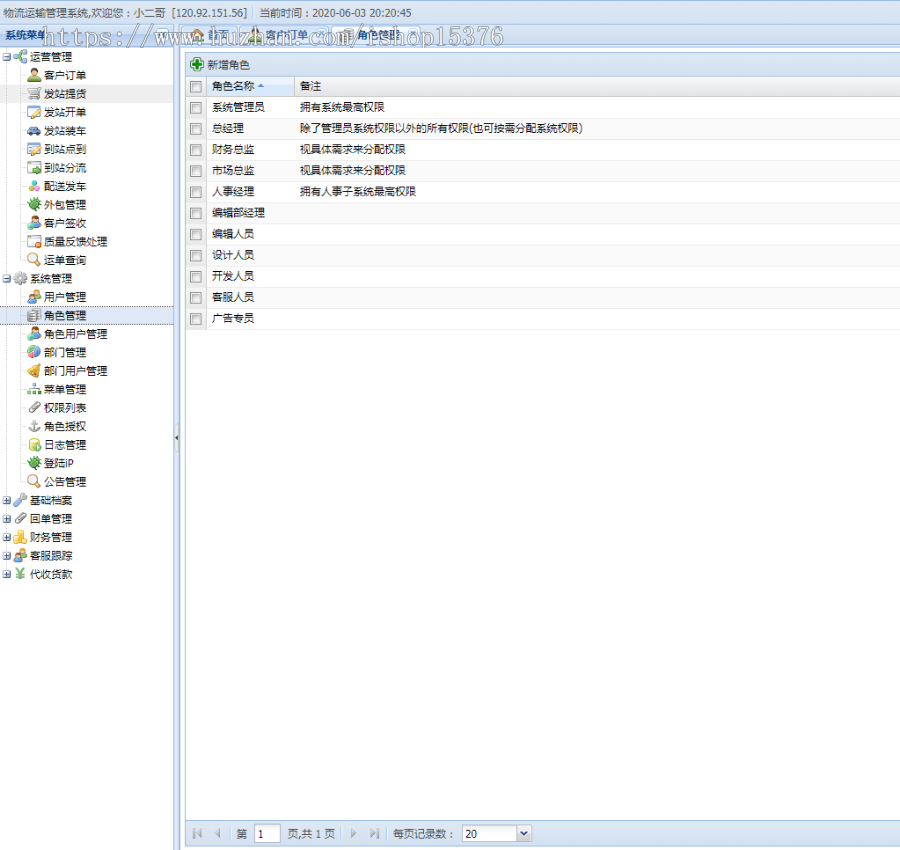
Task: Sort by the 角色名称 column header
Action: click(250, 86)
